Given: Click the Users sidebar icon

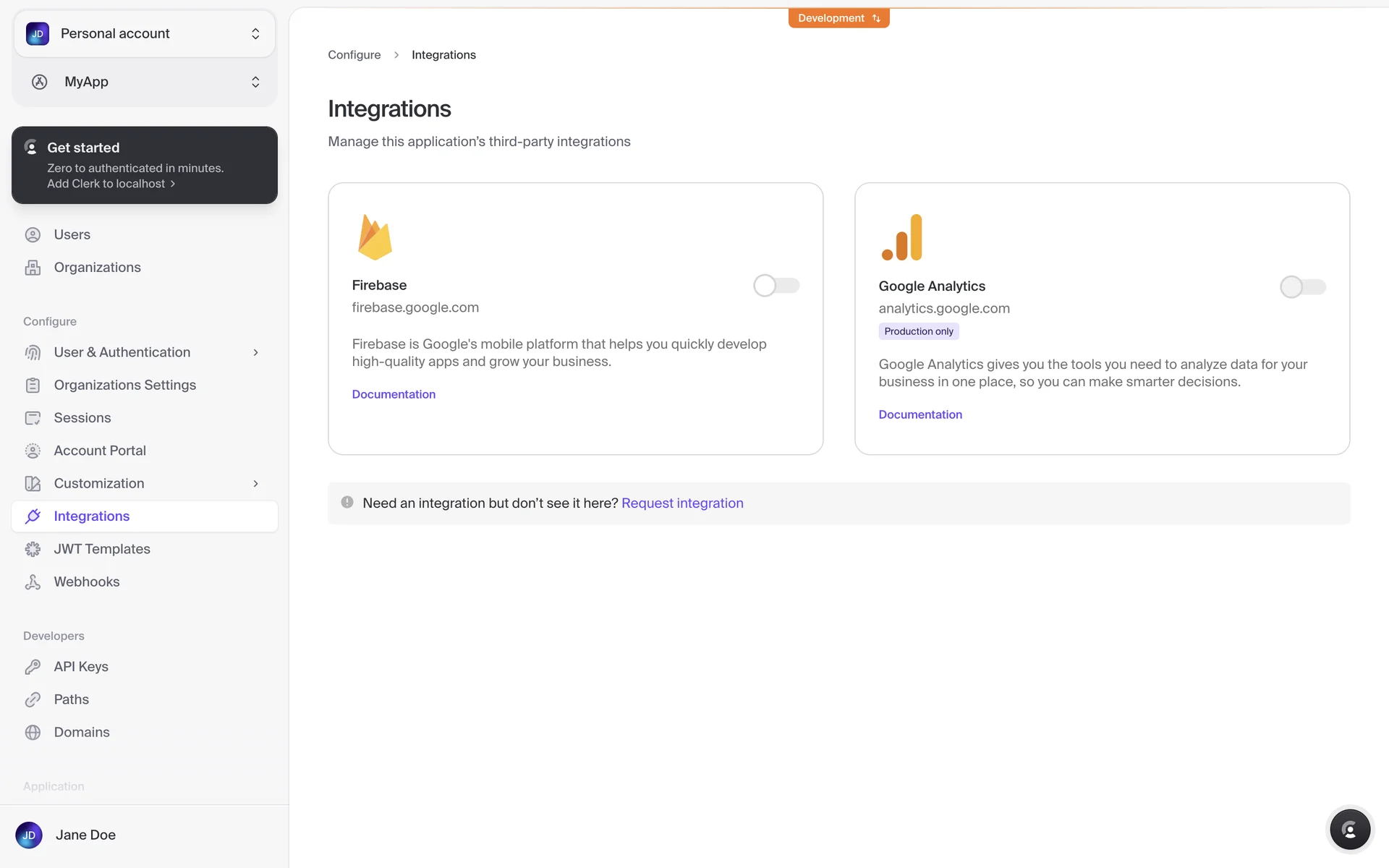Looking at the screenshot, I should pos(33,234).
